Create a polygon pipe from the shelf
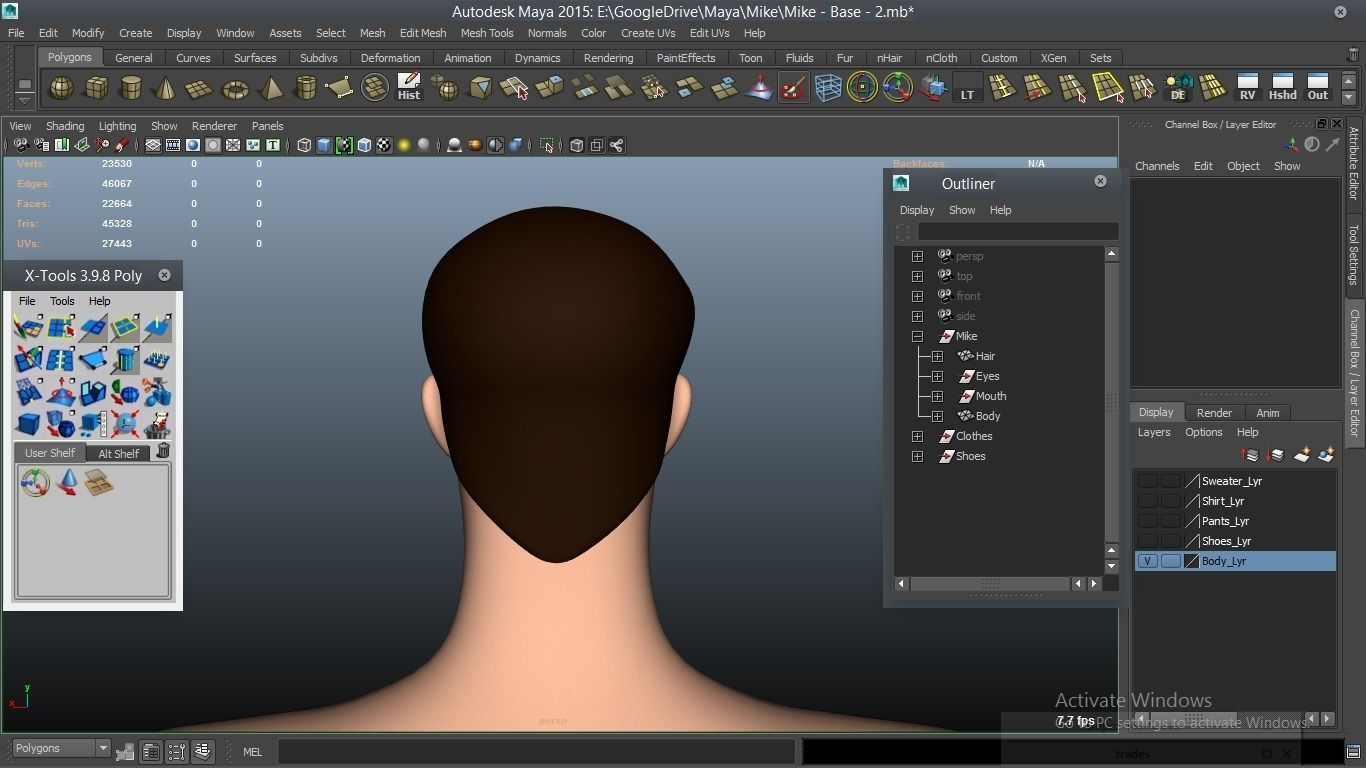1366x768 pixels. (305, 88)
